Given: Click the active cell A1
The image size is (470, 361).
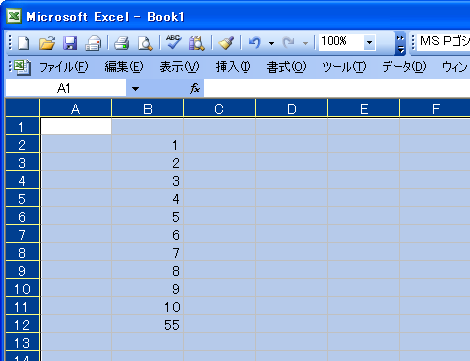Looking at the screenshot, I should [76, 126].
